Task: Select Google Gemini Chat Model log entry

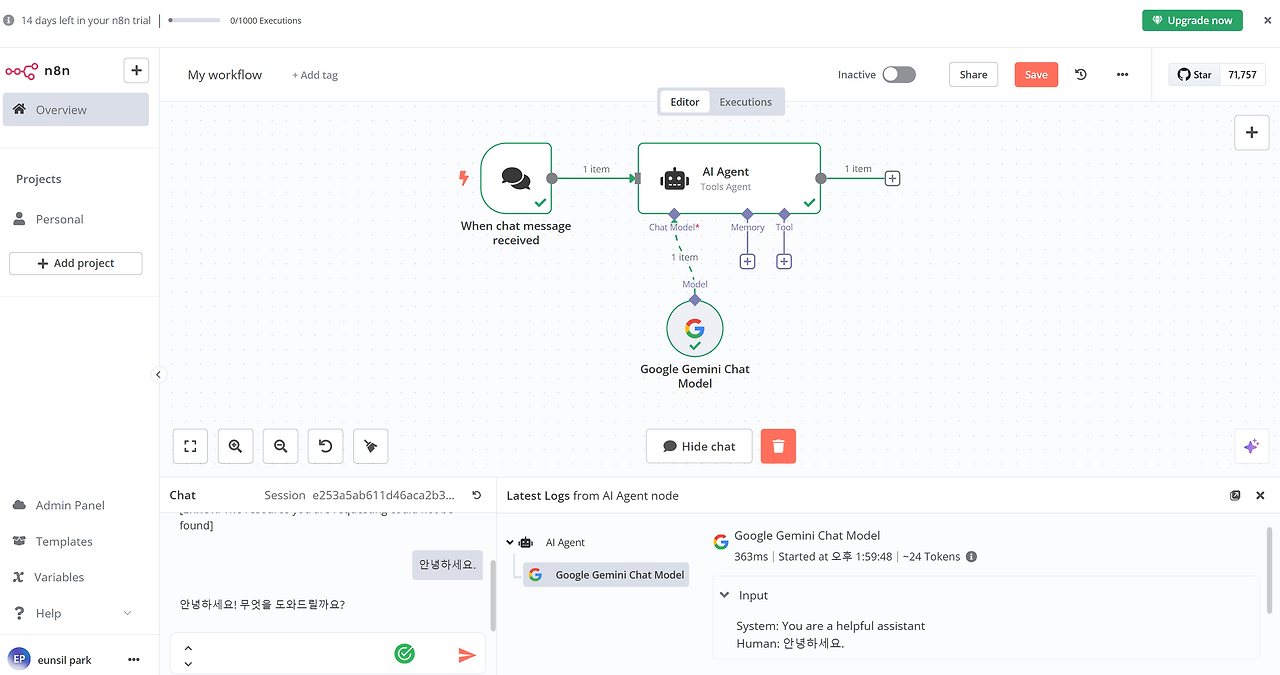Action: (x=606, y=575)
